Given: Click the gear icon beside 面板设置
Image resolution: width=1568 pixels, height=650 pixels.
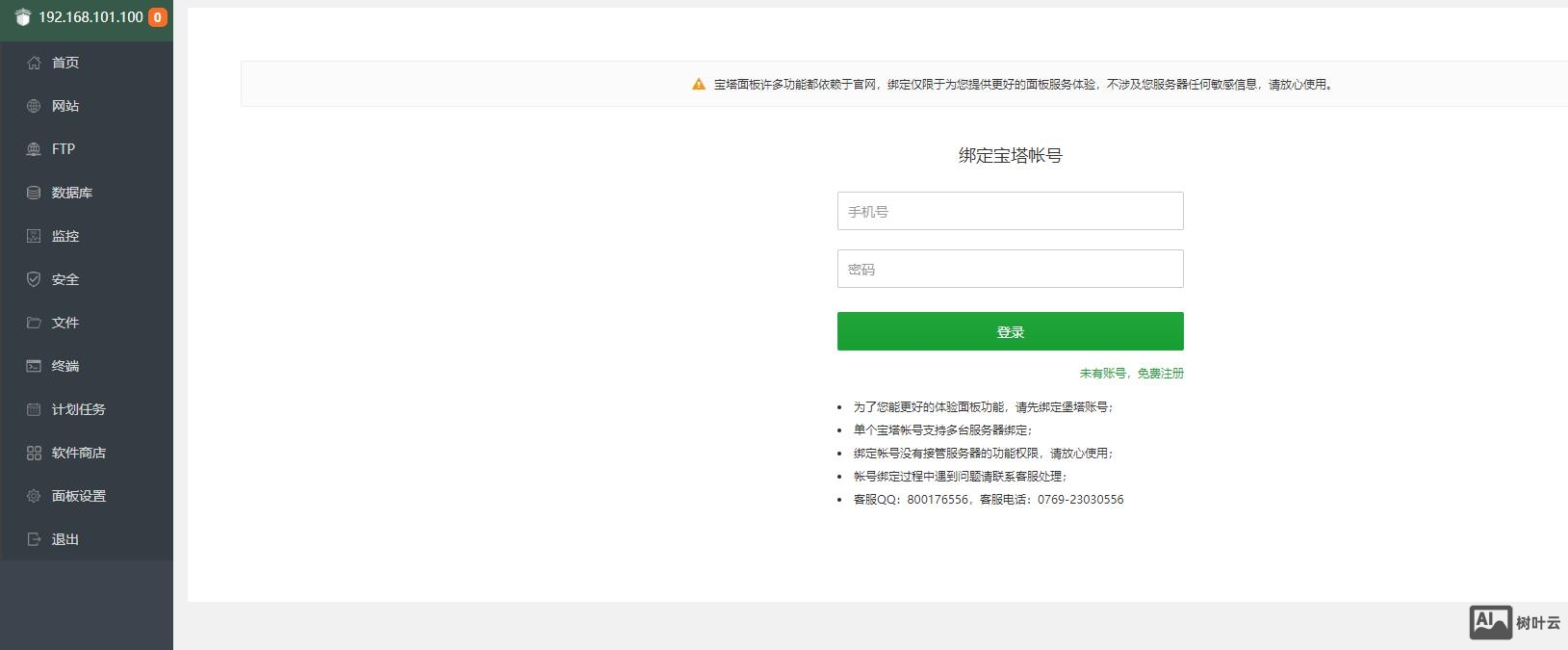Looking at the screenshot, I should pos(34,496).
